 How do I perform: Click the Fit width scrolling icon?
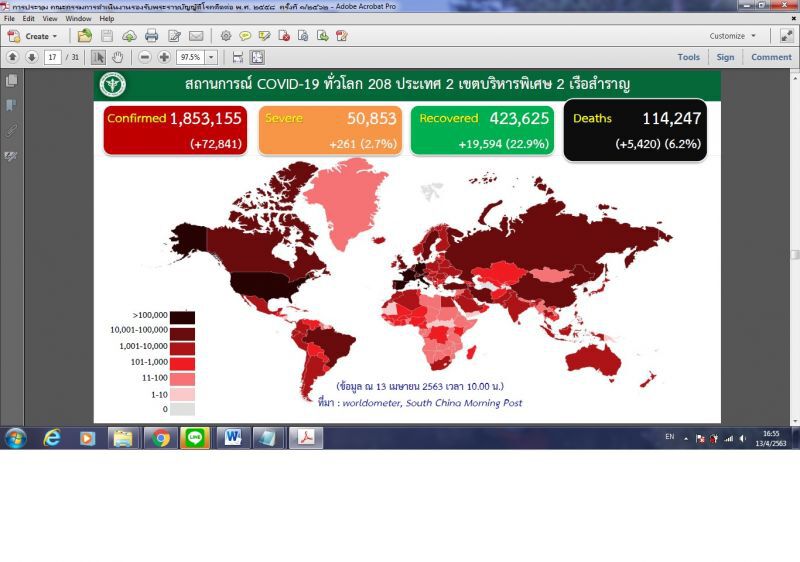point(237,57)
